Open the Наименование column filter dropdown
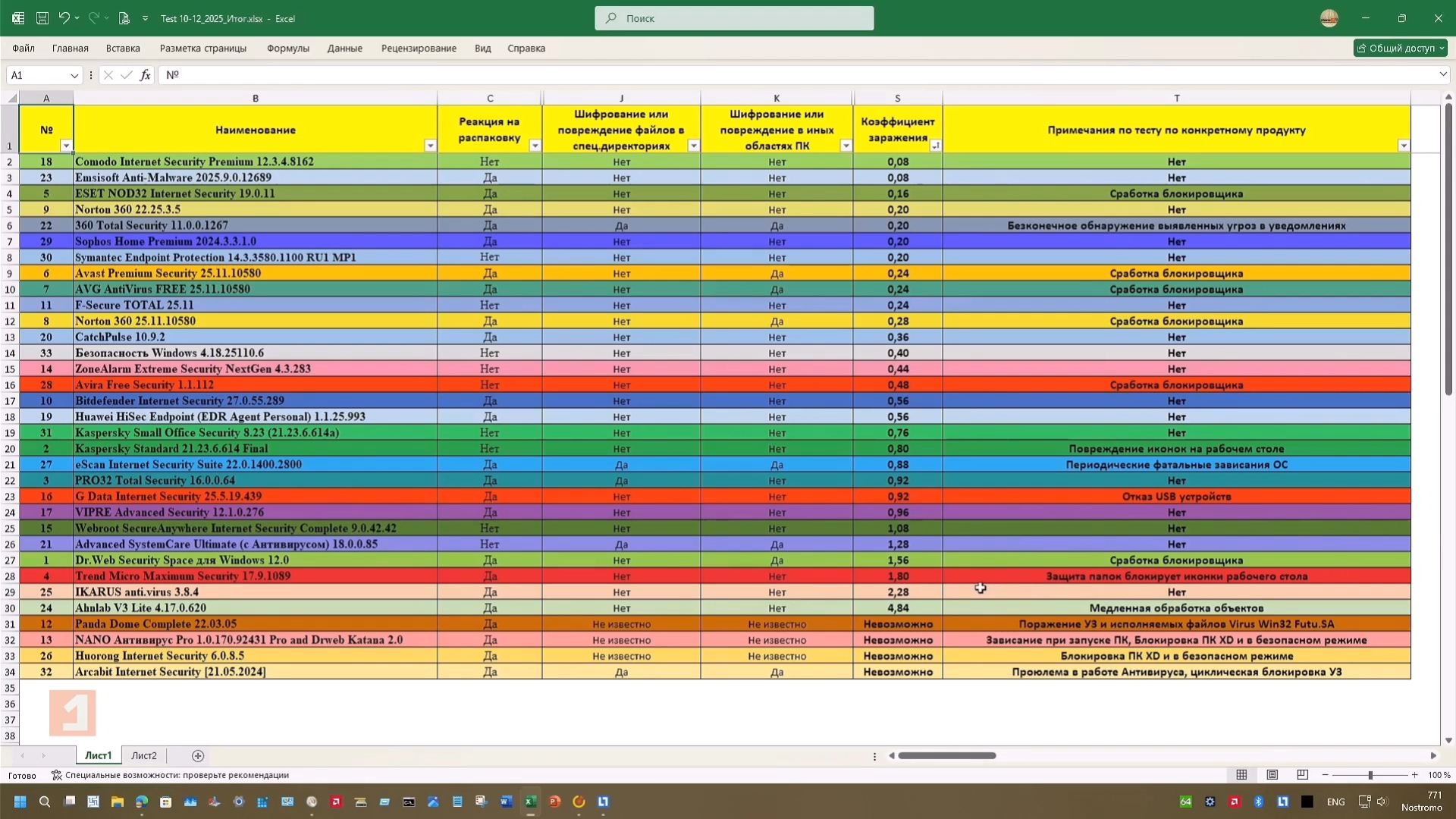The image size is (1456, 819). pos(430,146)
